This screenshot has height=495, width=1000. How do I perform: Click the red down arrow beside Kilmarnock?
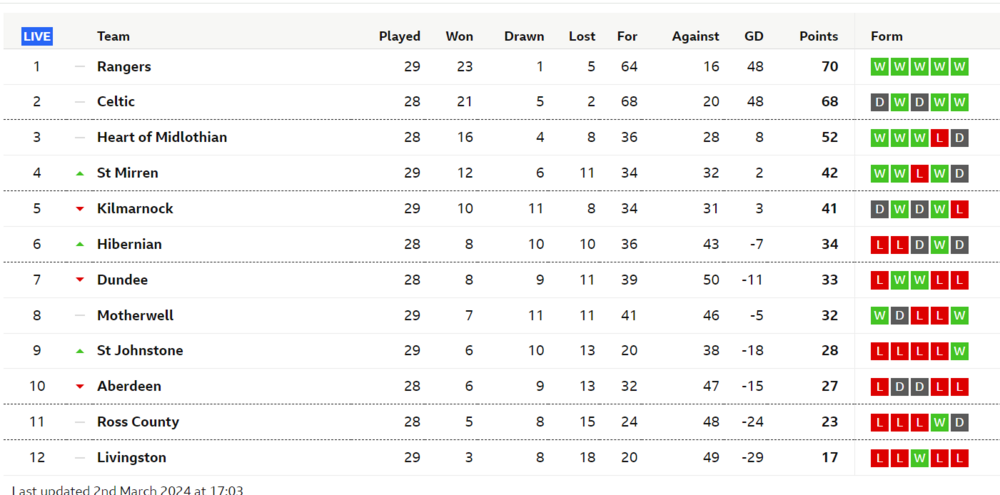pyautogui.click(x=80, y=209)
